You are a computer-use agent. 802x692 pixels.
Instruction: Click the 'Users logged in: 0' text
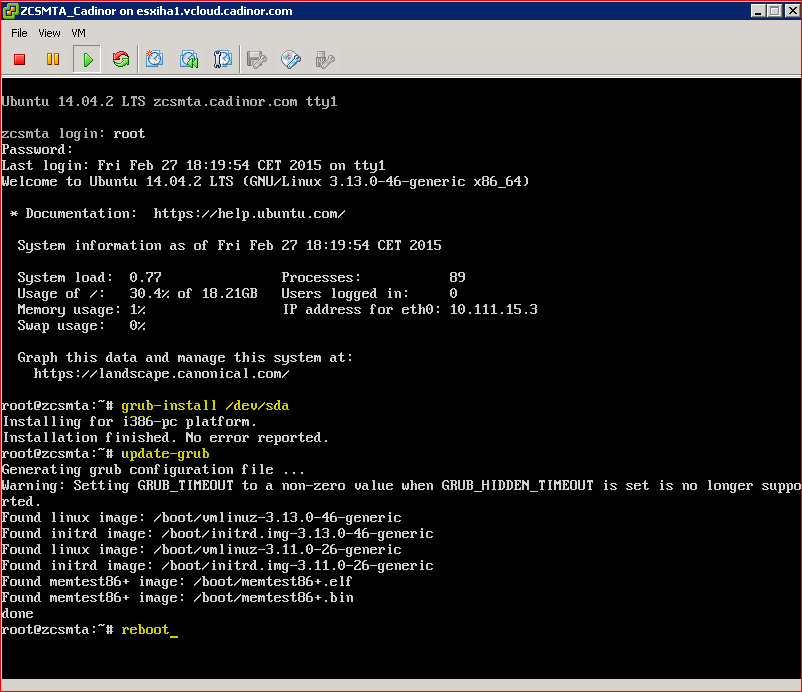click(369, 294)
